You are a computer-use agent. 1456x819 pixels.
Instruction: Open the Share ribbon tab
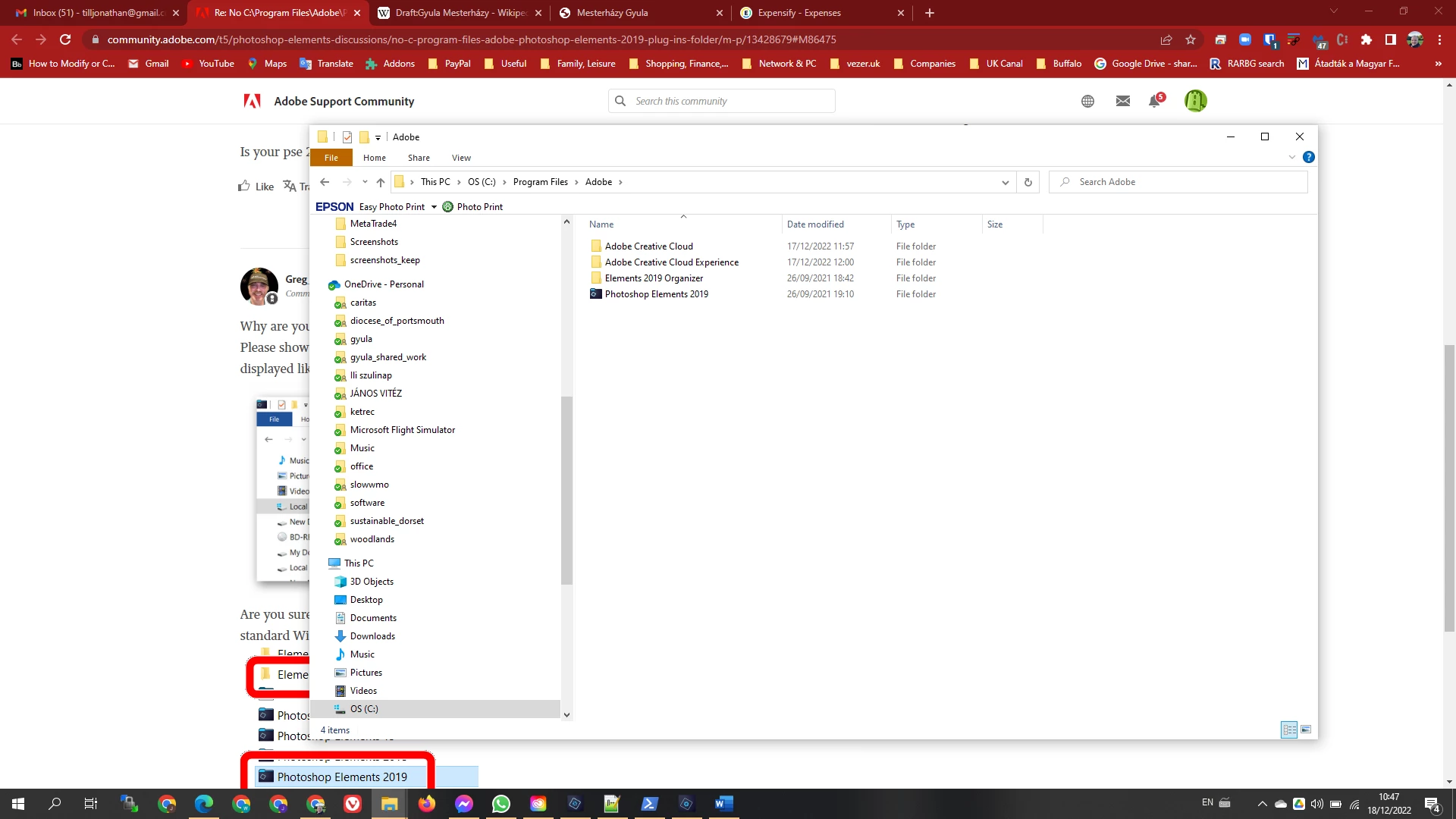tap(419, 158)
